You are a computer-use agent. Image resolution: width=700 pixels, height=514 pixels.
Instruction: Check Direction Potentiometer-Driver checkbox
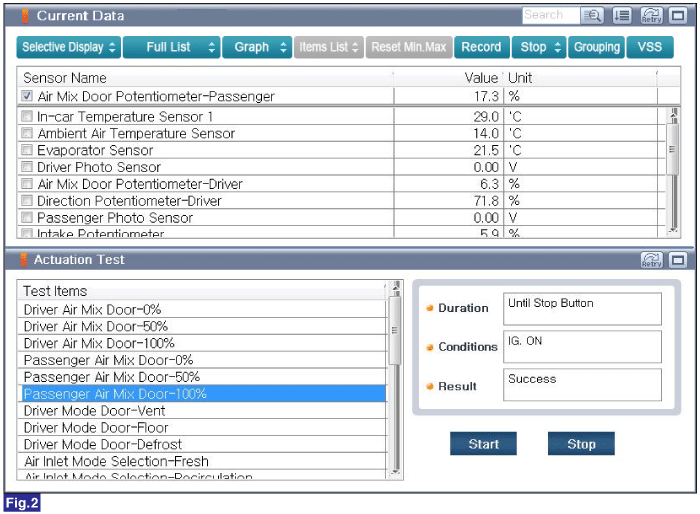27,200
